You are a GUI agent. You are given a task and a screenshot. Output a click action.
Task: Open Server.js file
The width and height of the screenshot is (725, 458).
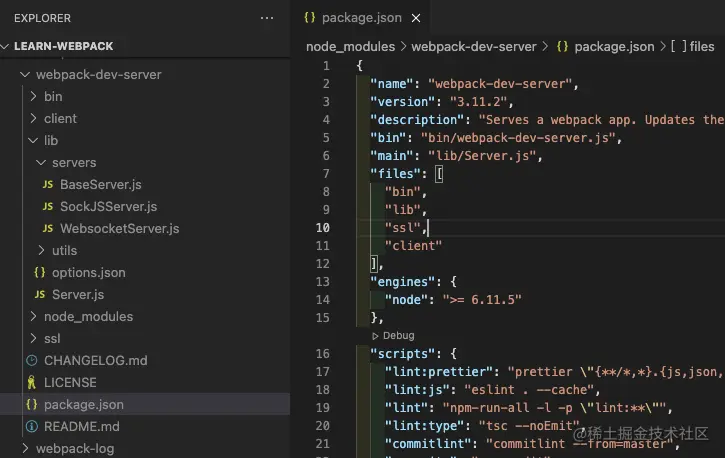click(x=78, y=294)
